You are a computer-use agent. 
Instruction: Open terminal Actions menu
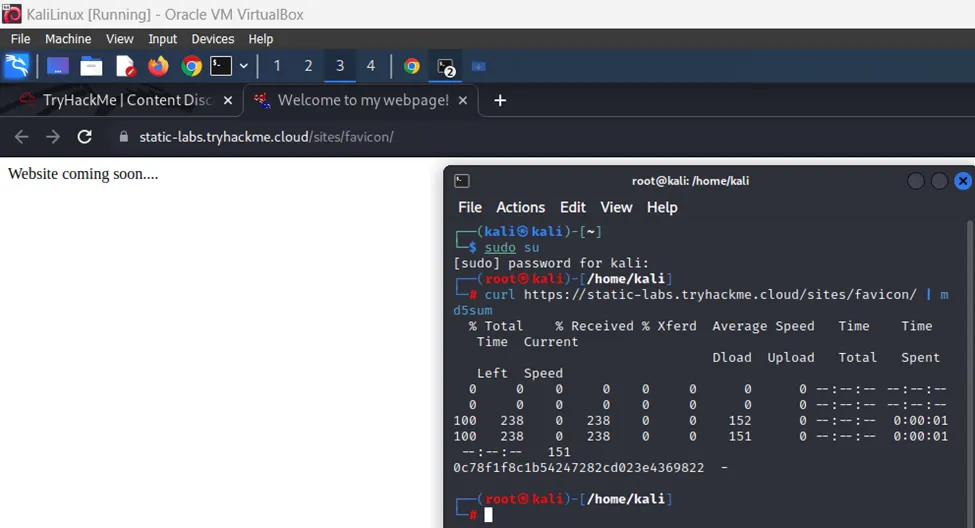520,207
